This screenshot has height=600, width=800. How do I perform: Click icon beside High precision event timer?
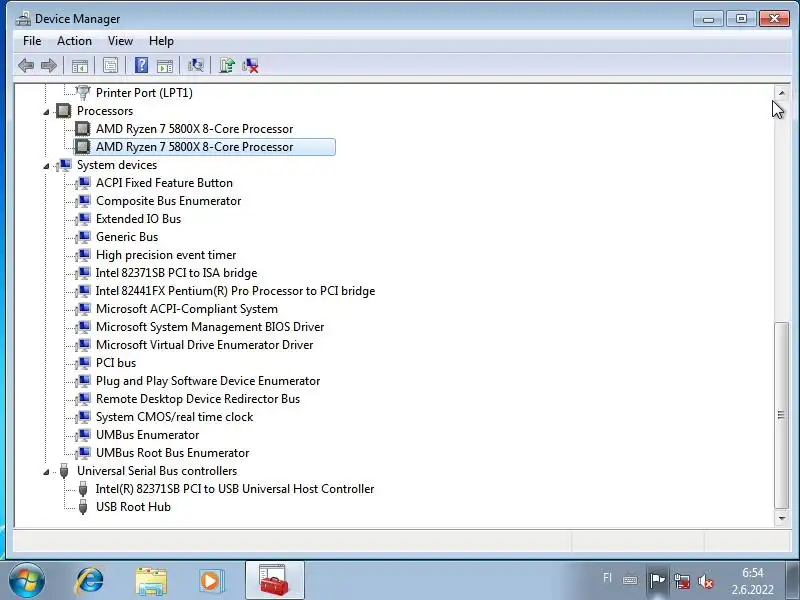point(83,255)
